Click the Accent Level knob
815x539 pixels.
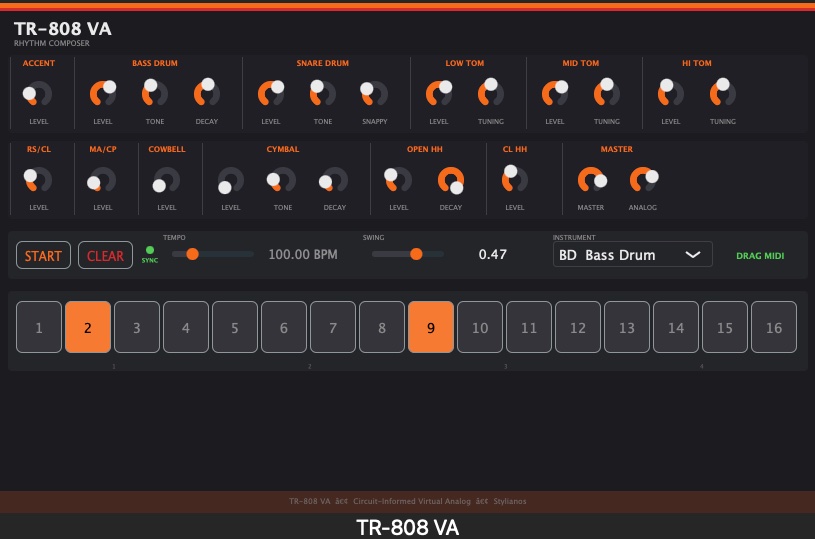(38, 94)
